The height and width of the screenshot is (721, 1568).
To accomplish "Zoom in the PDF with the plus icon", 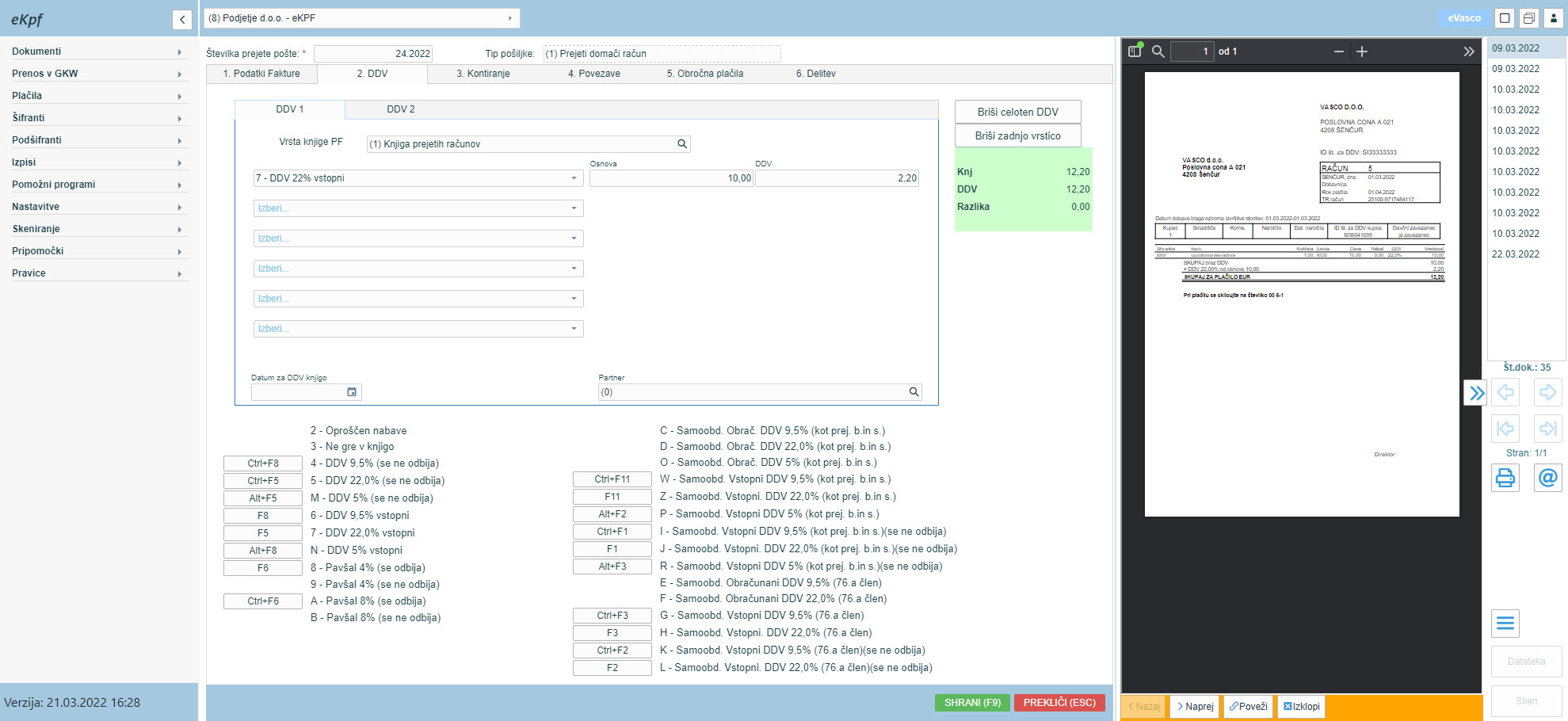I will 1362,51.
